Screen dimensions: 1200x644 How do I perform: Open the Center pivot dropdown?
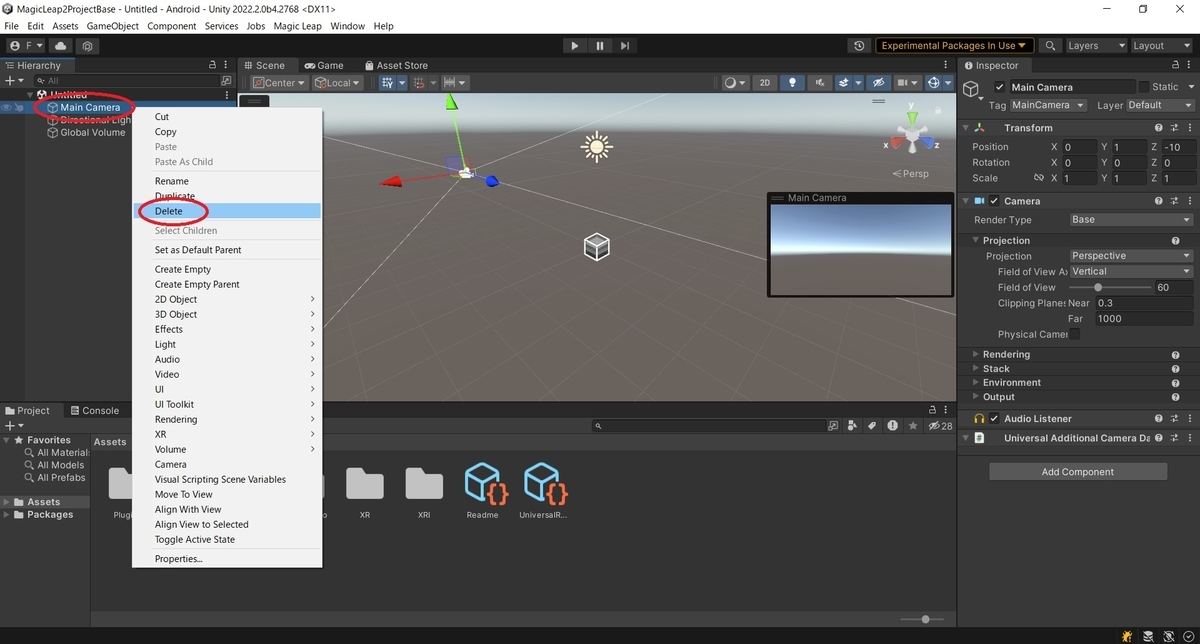coord(279,83)
